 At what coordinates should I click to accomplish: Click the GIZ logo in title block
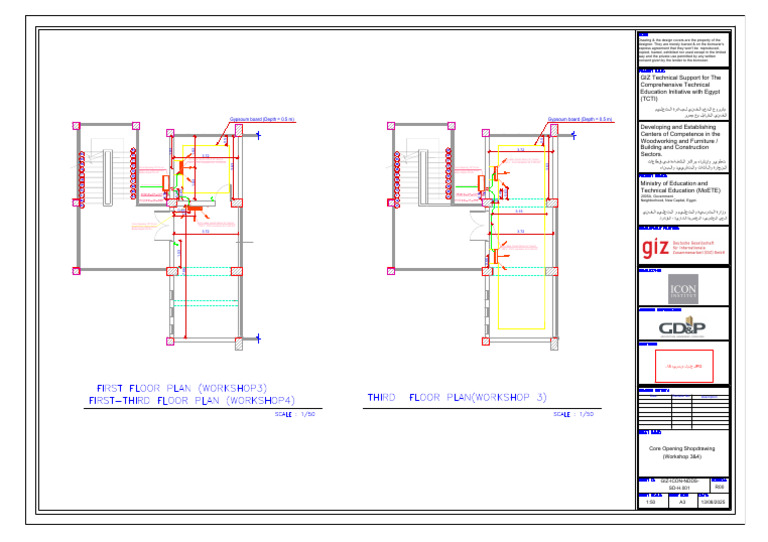pos(655,247)
